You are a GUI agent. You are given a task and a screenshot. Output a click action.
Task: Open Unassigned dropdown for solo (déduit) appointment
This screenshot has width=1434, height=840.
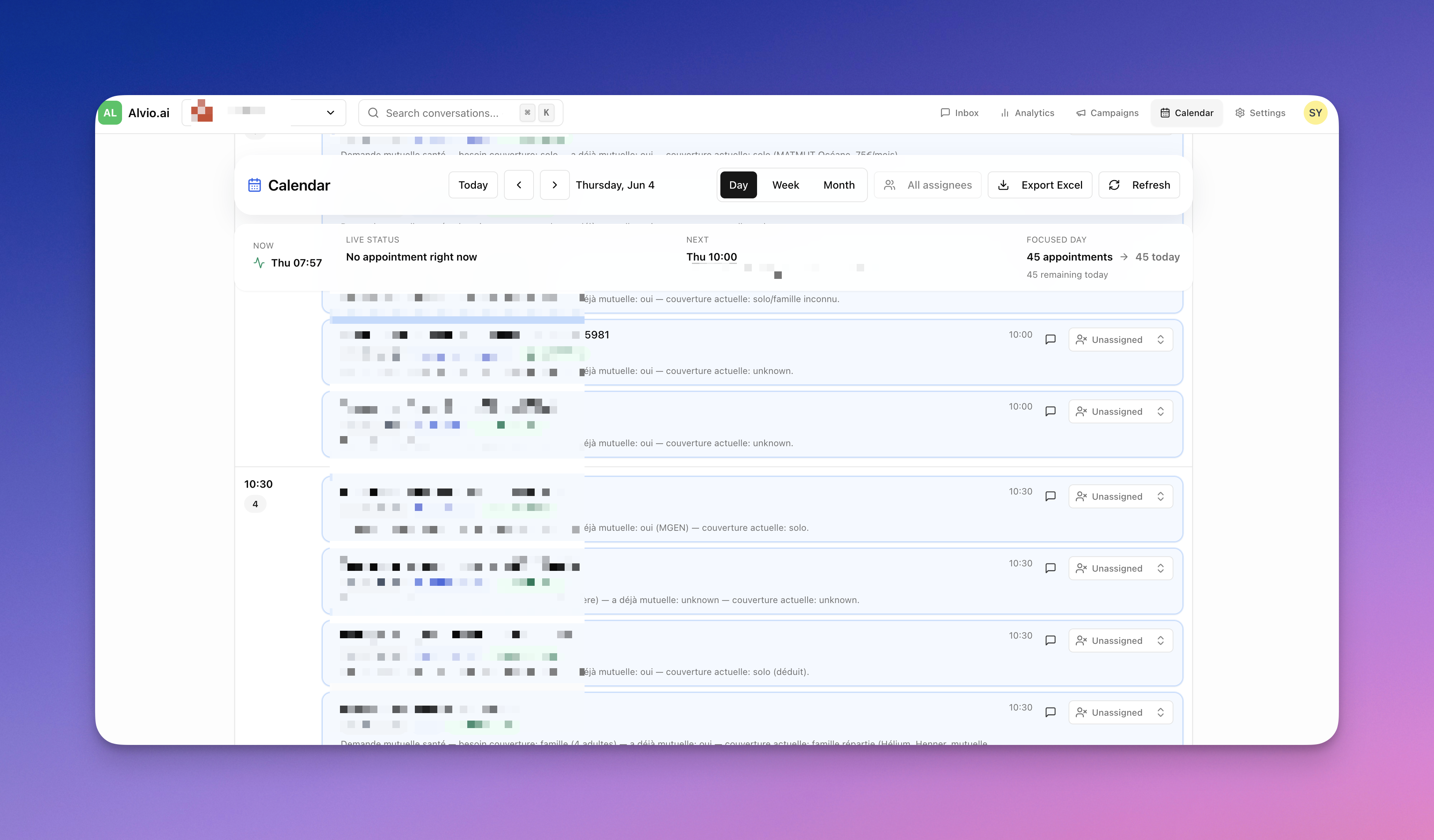(1121, 640)
